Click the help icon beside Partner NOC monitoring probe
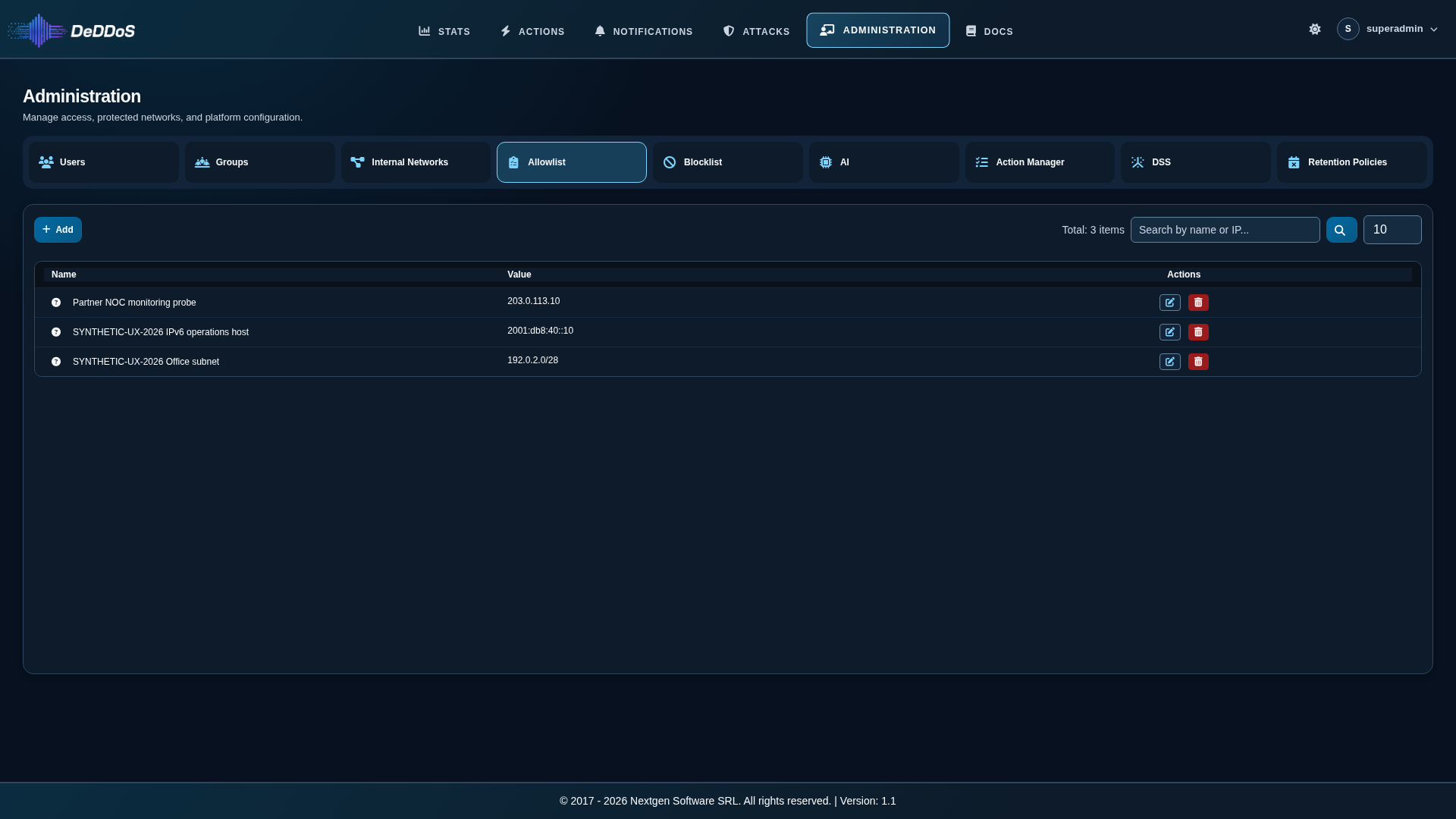1456x819 pixels. (x=56, y=303)
